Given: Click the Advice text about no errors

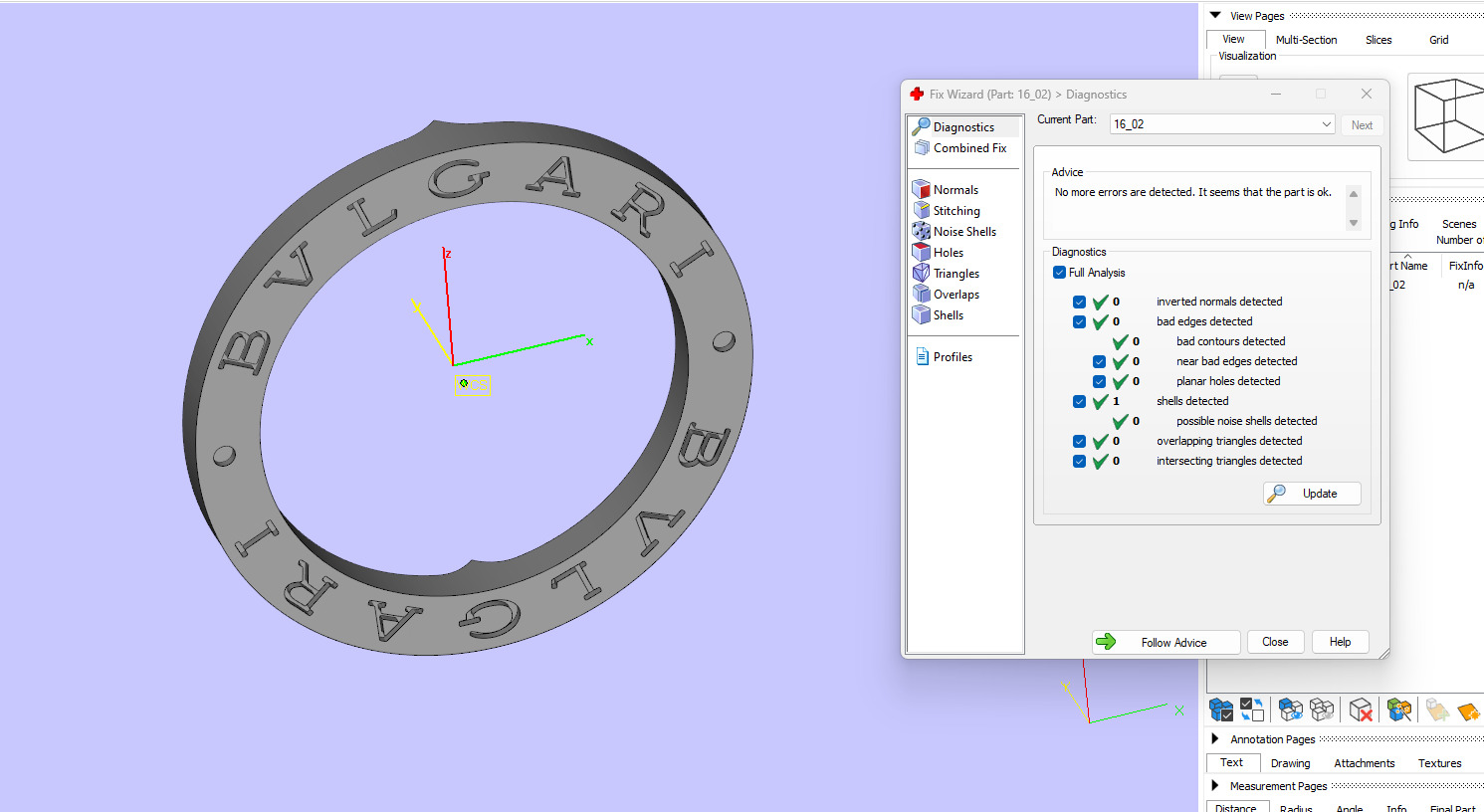Looking at the screenshot, I should pyautogui.click(x=1192, y=192).
